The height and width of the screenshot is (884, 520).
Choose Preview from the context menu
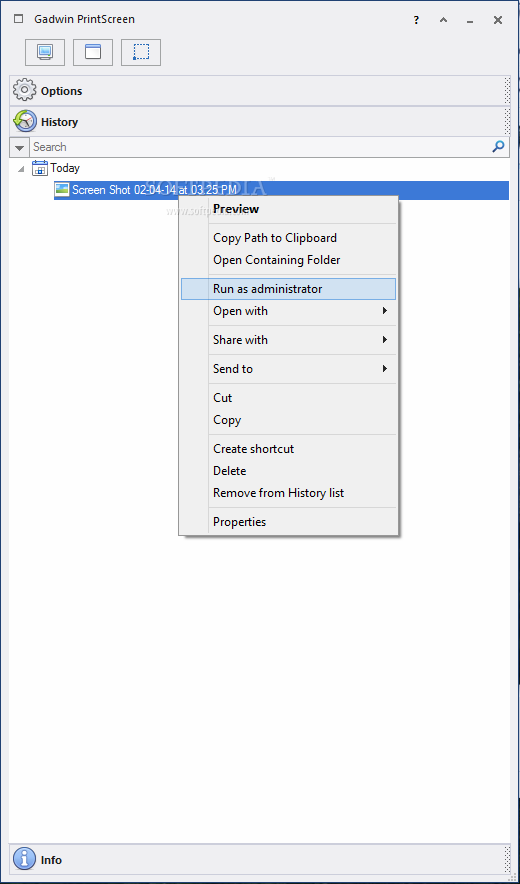coord(288,209)
